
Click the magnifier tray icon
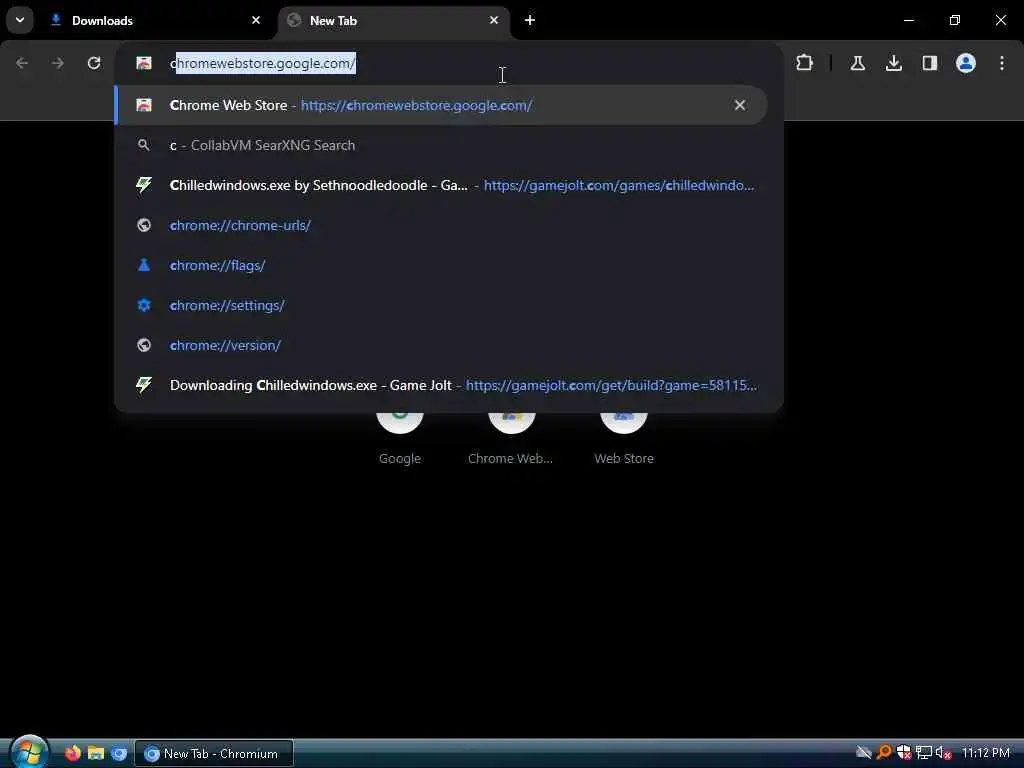(x=884, y=753)
